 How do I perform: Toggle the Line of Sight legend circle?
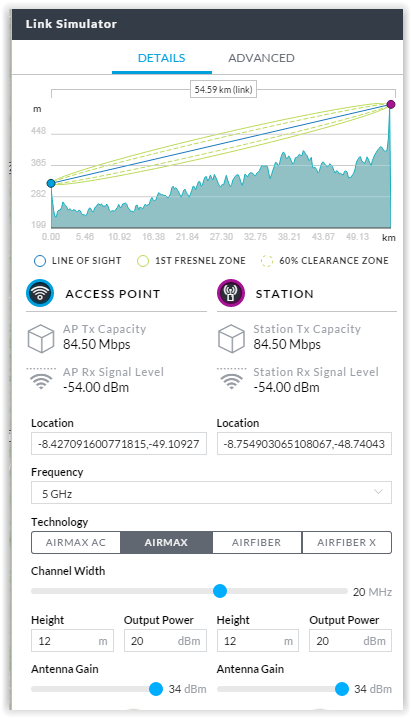pos(40,261)
